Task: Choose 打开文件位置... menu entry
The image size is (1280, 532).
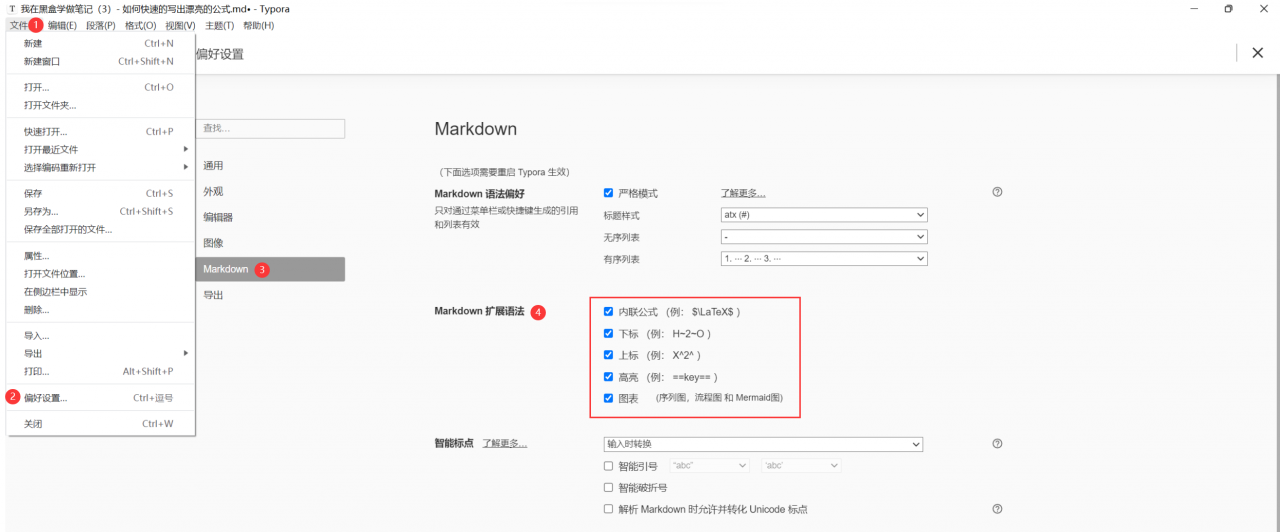Action: click(101, 274)
